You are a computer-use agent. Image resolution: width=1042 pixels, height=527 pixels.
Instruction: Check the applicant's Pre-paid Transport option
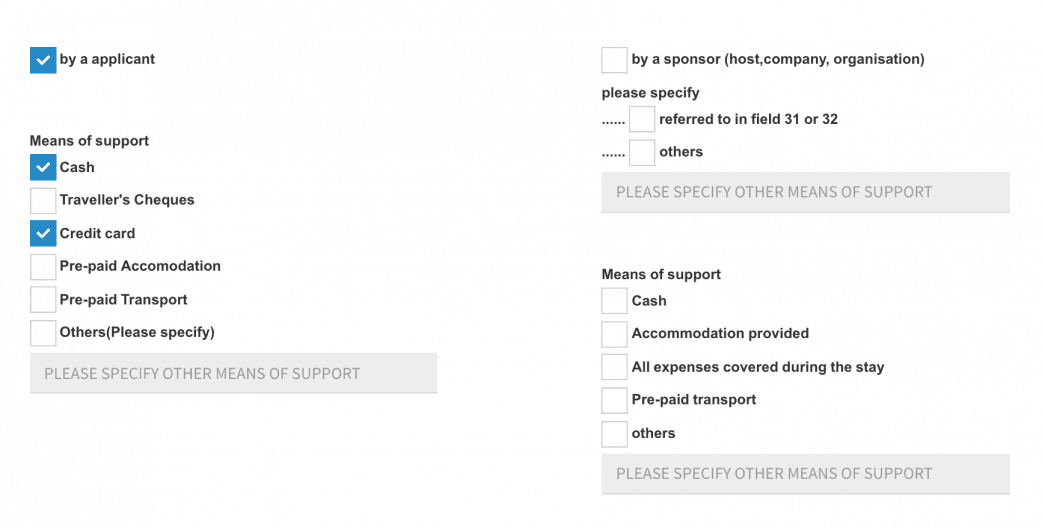coord(43,300)
